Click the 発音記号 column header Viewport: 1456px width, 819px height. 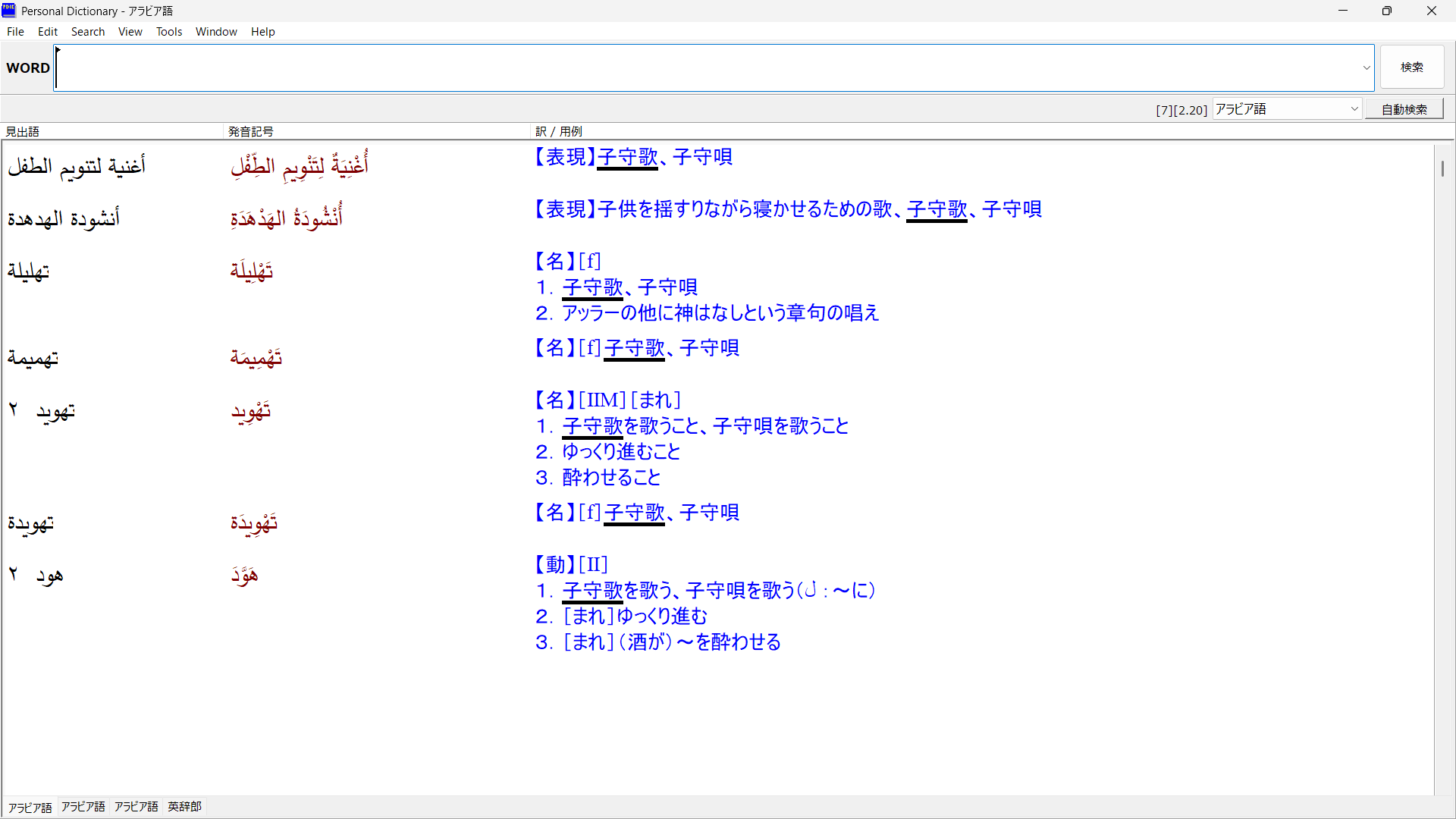tap(251, 131)
